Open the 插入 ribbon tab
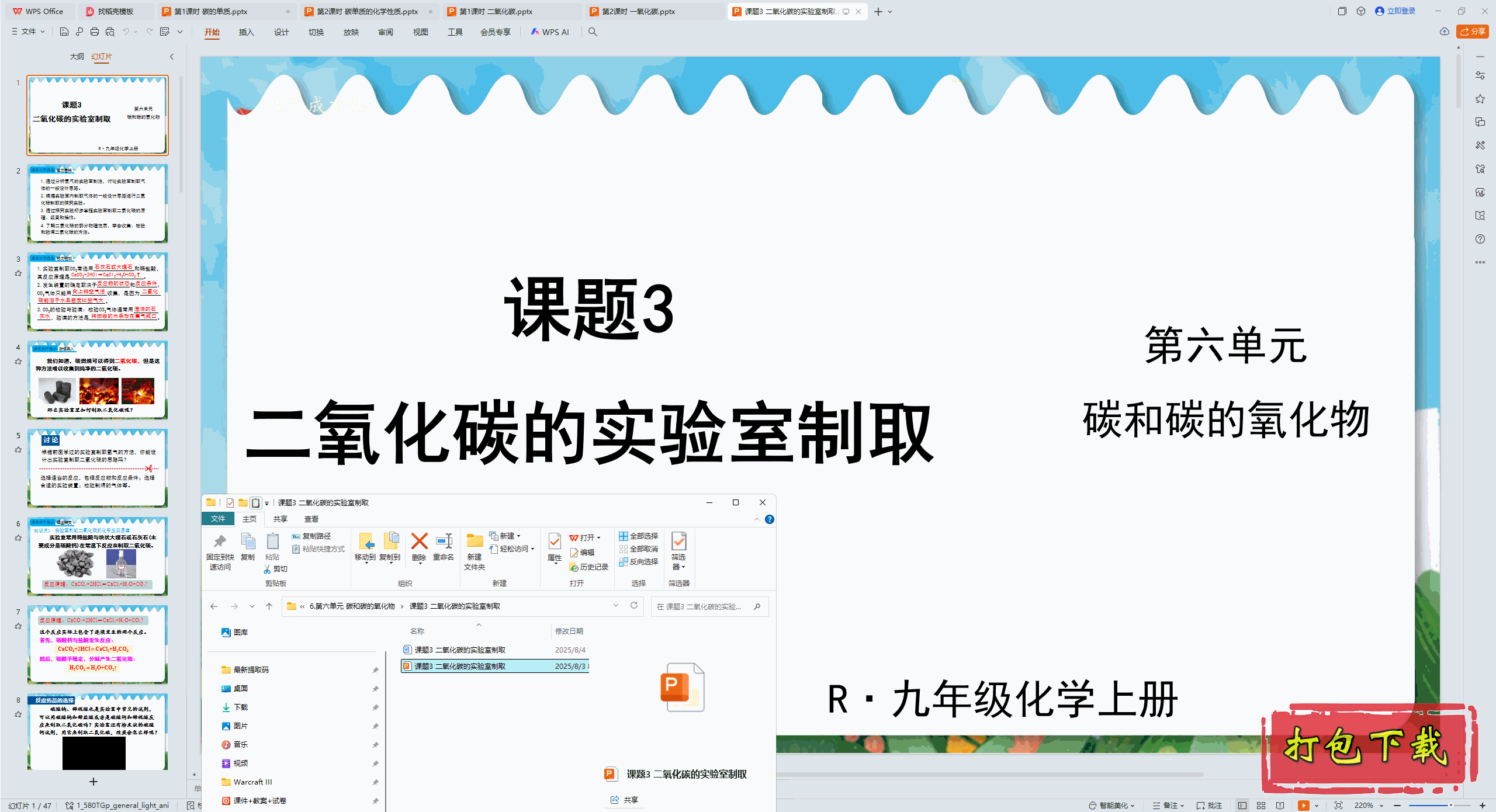The image size is (1496, 812). coord(246,32)
